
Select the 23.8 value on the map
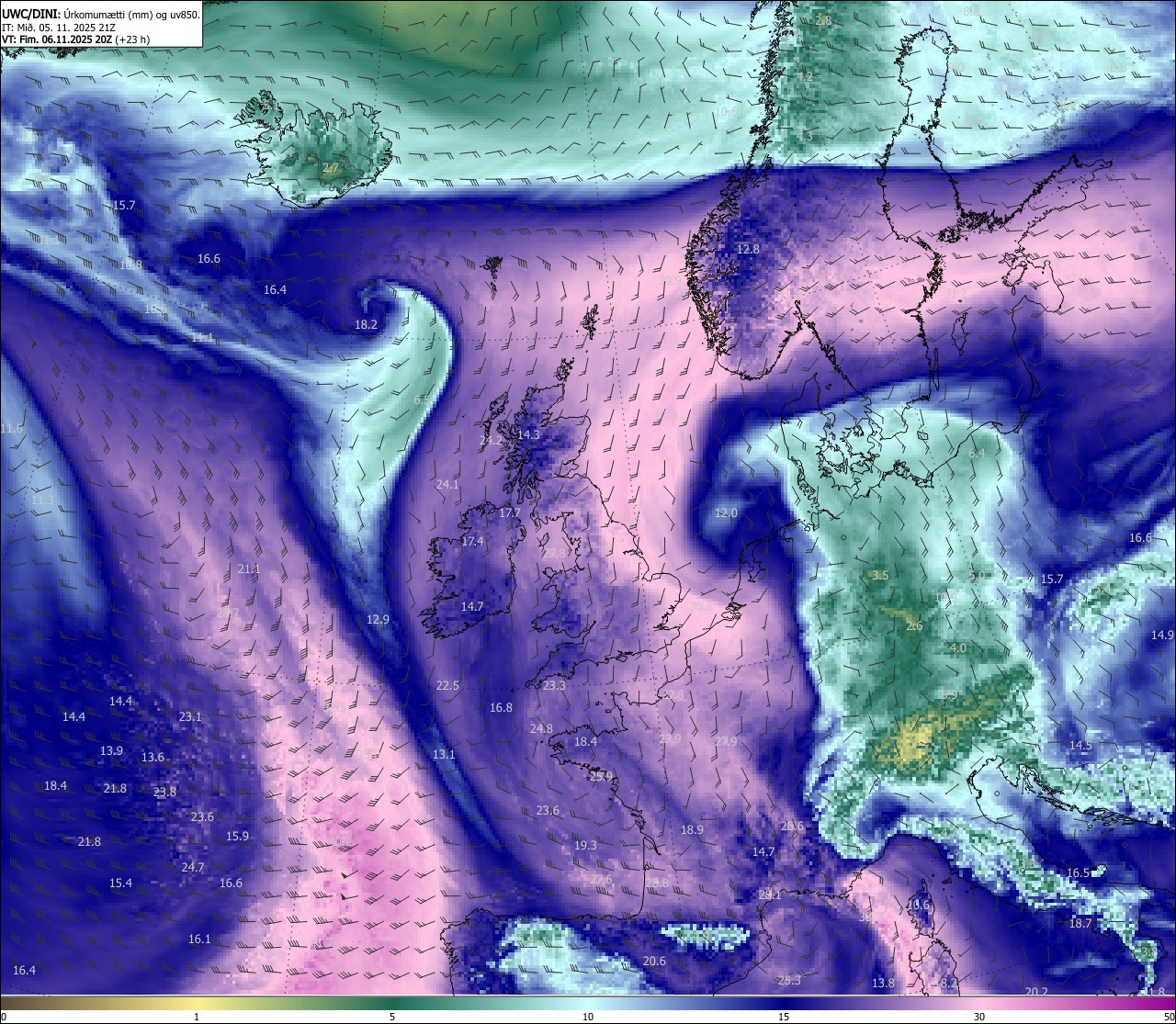164,792
